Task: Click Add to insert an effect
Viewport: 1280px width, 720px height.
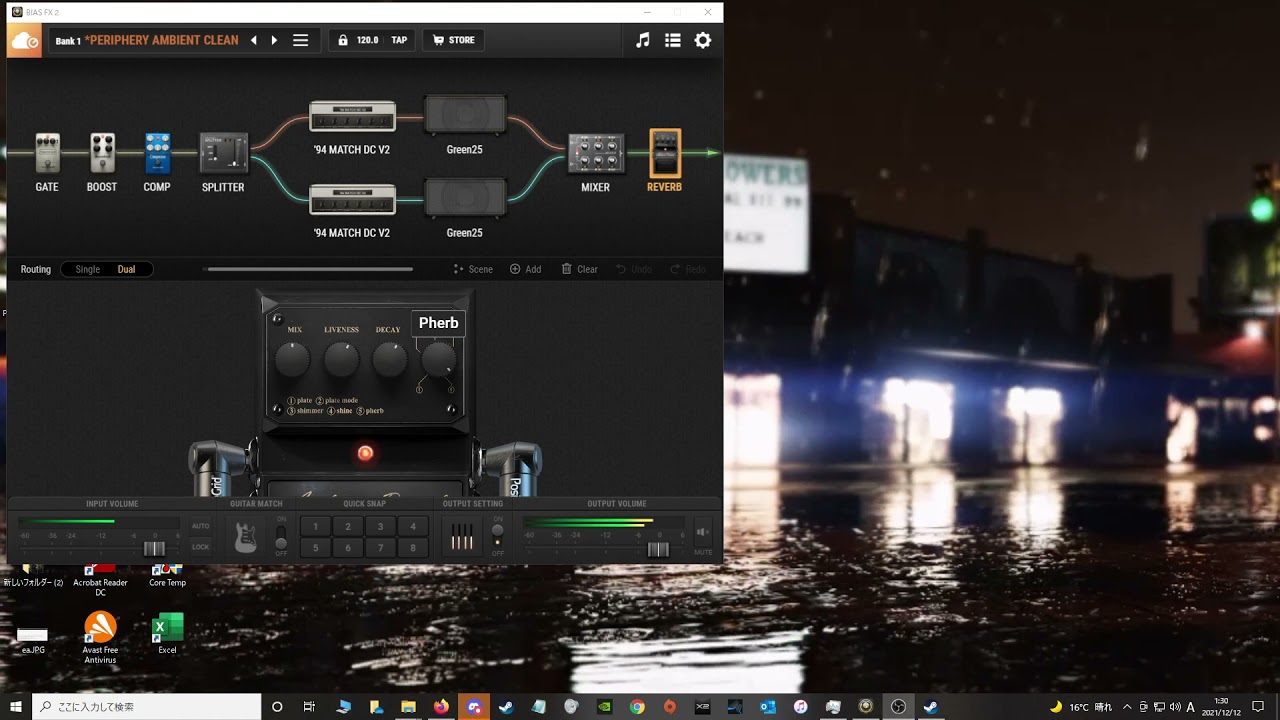Action: pyautogui.click(x=525, y=269)
